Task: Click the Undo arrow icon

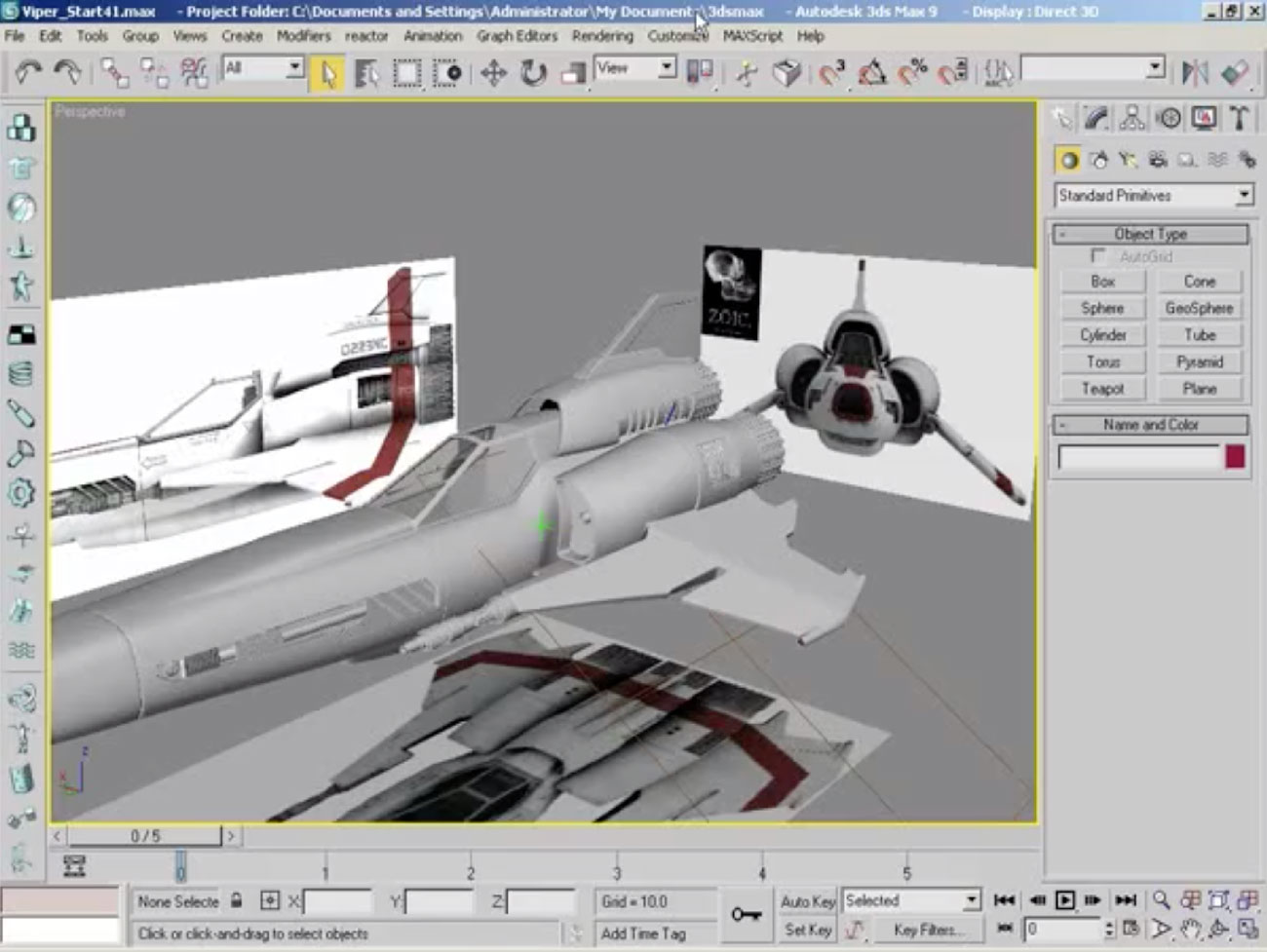Action: [28, 73]
